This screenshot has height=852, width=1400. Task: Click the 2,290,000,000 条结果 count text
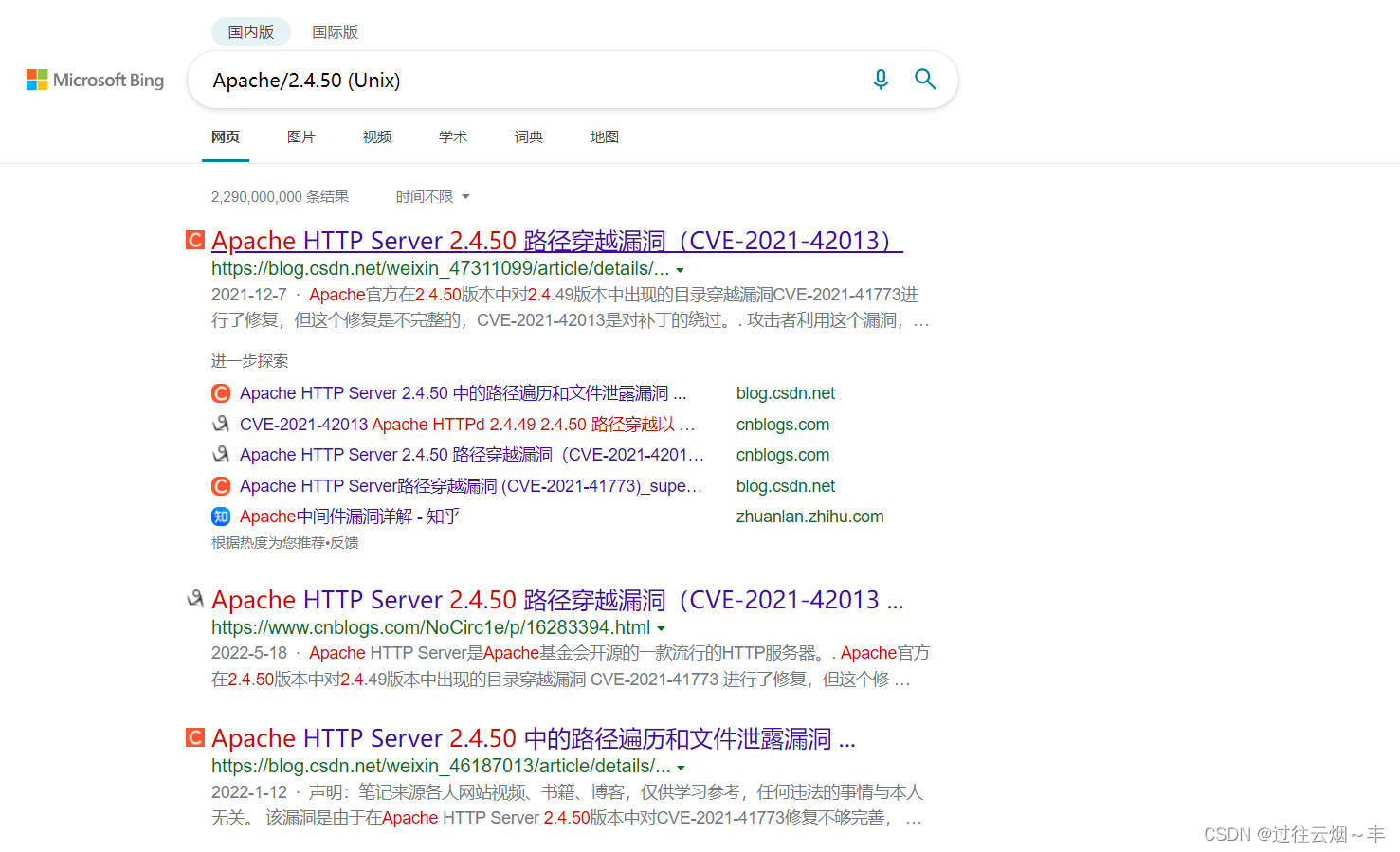click(x=280, y=197)
